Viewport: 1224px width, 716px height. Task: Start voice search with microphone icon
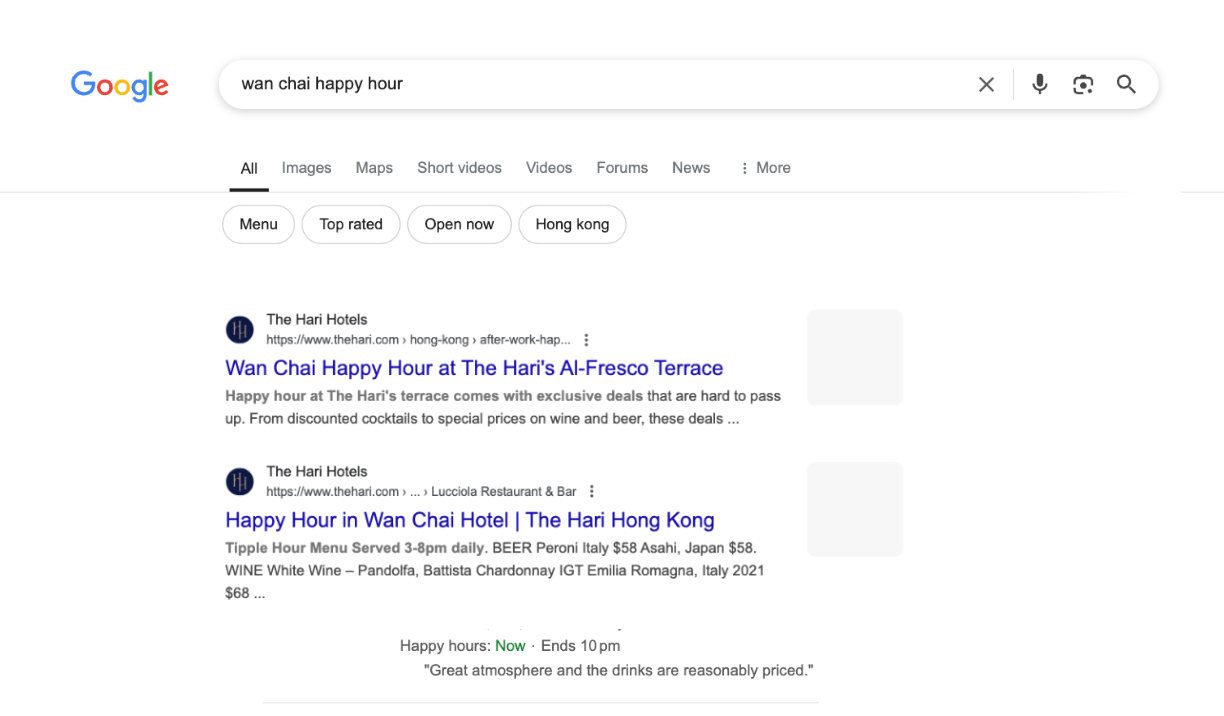(1039, 85)
